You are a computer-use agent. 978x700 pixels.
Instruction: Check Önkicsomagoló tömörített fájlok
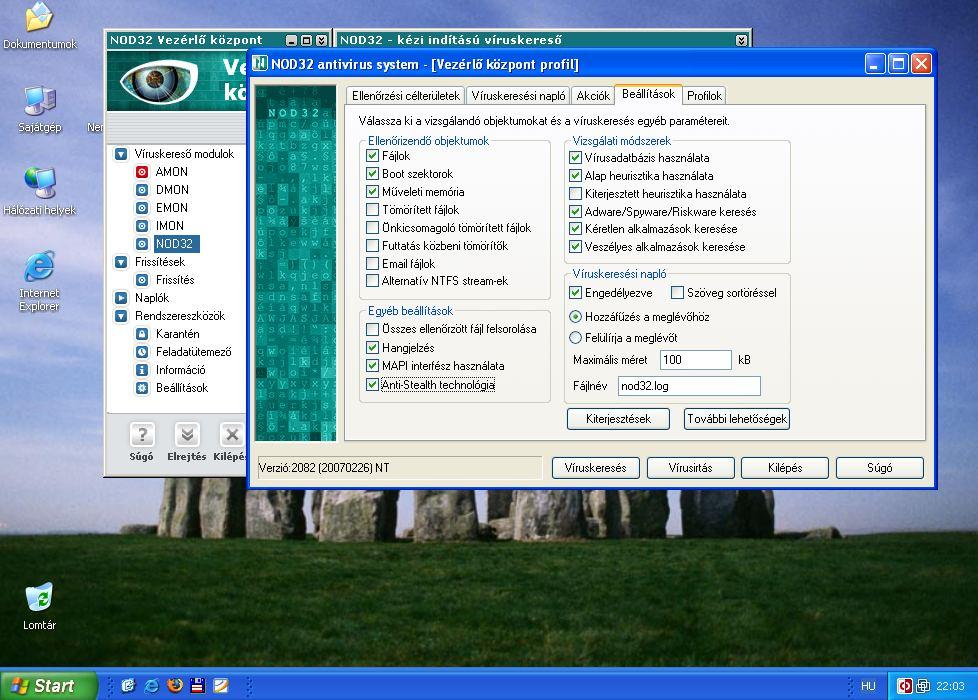tap(372, 228)
